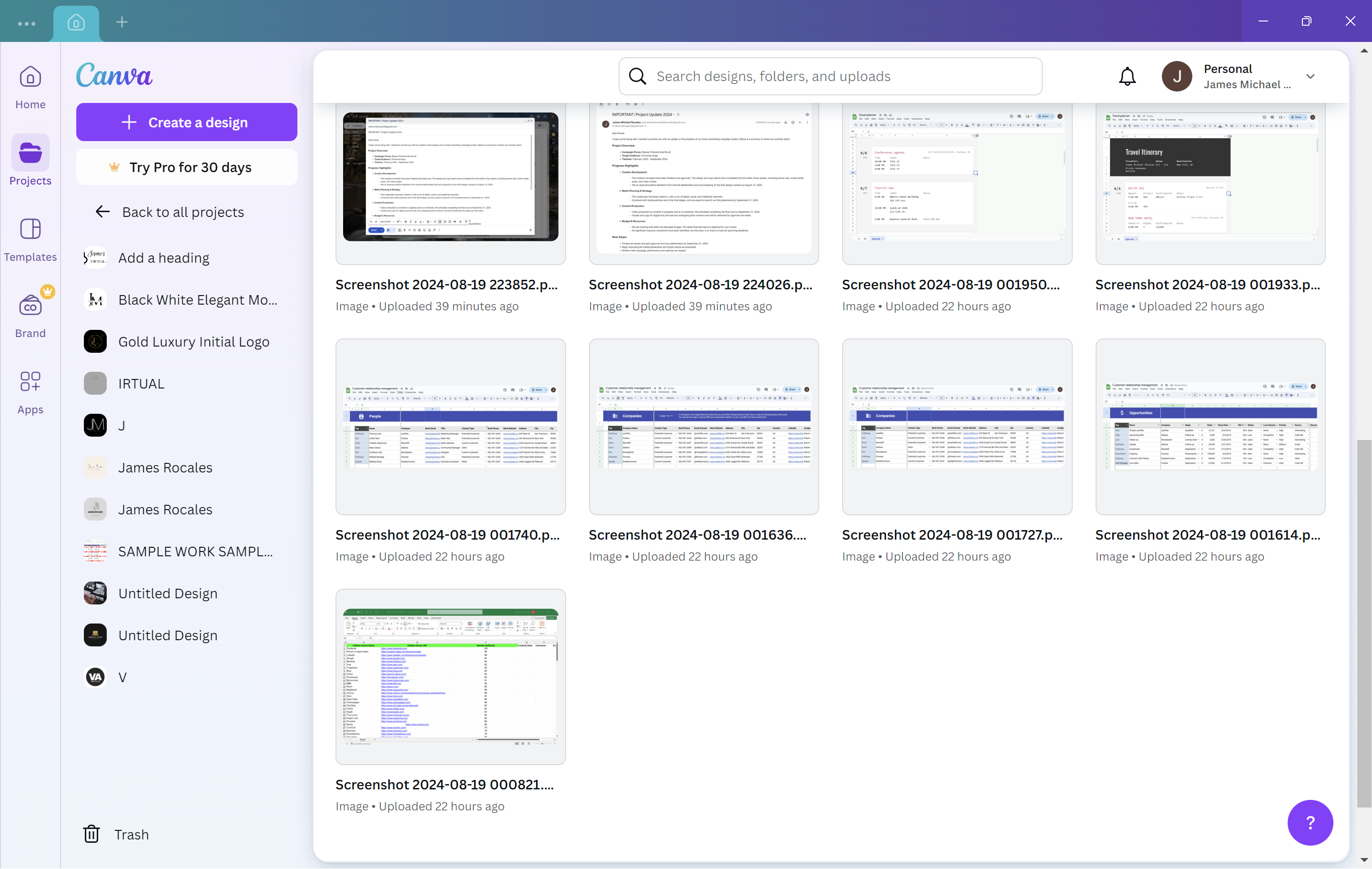The image size is (1372, 869).
Task: Click the three-dots menu in title bar
Action: 27,23
